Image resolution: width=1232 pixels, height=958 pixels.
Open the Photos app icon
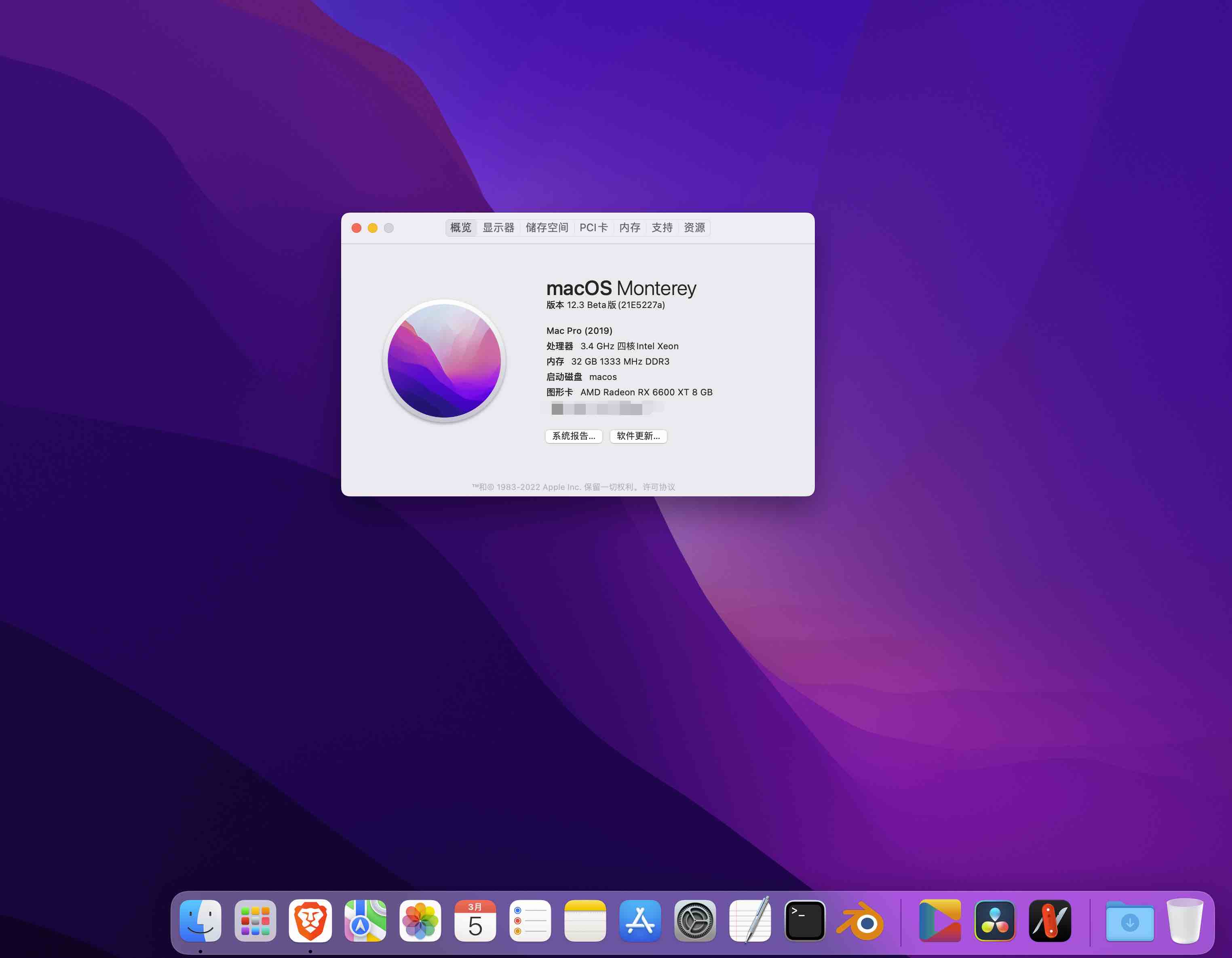[x=420, y=921]
